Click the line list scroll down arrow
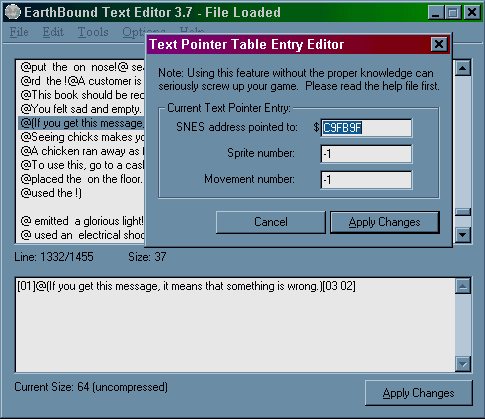 pyautogui.click(x=463, y=235)
